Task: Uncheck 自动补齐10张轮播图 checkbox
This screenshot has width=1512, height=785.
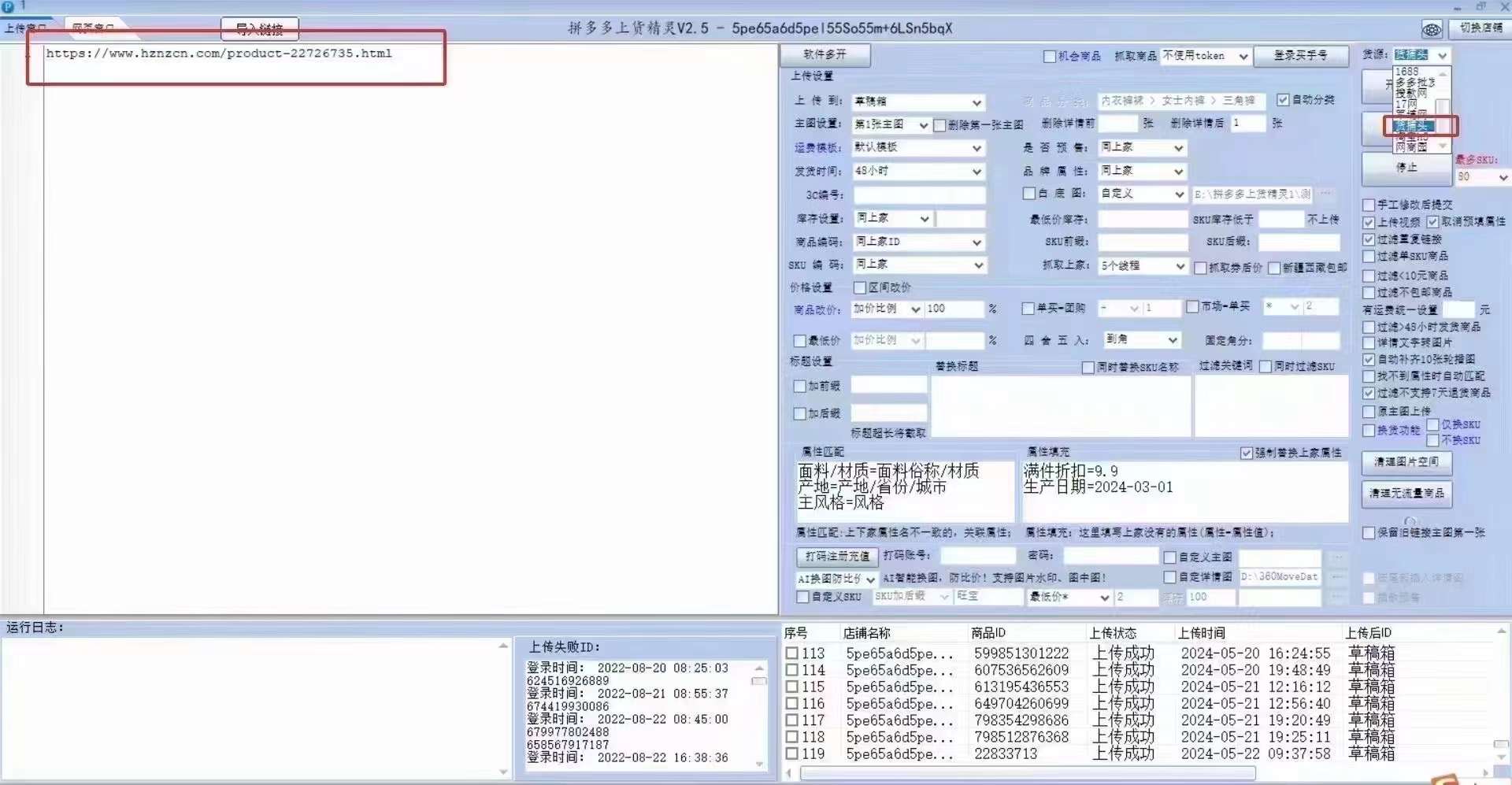Action: pyautogui.click(x=1369, y=360)
